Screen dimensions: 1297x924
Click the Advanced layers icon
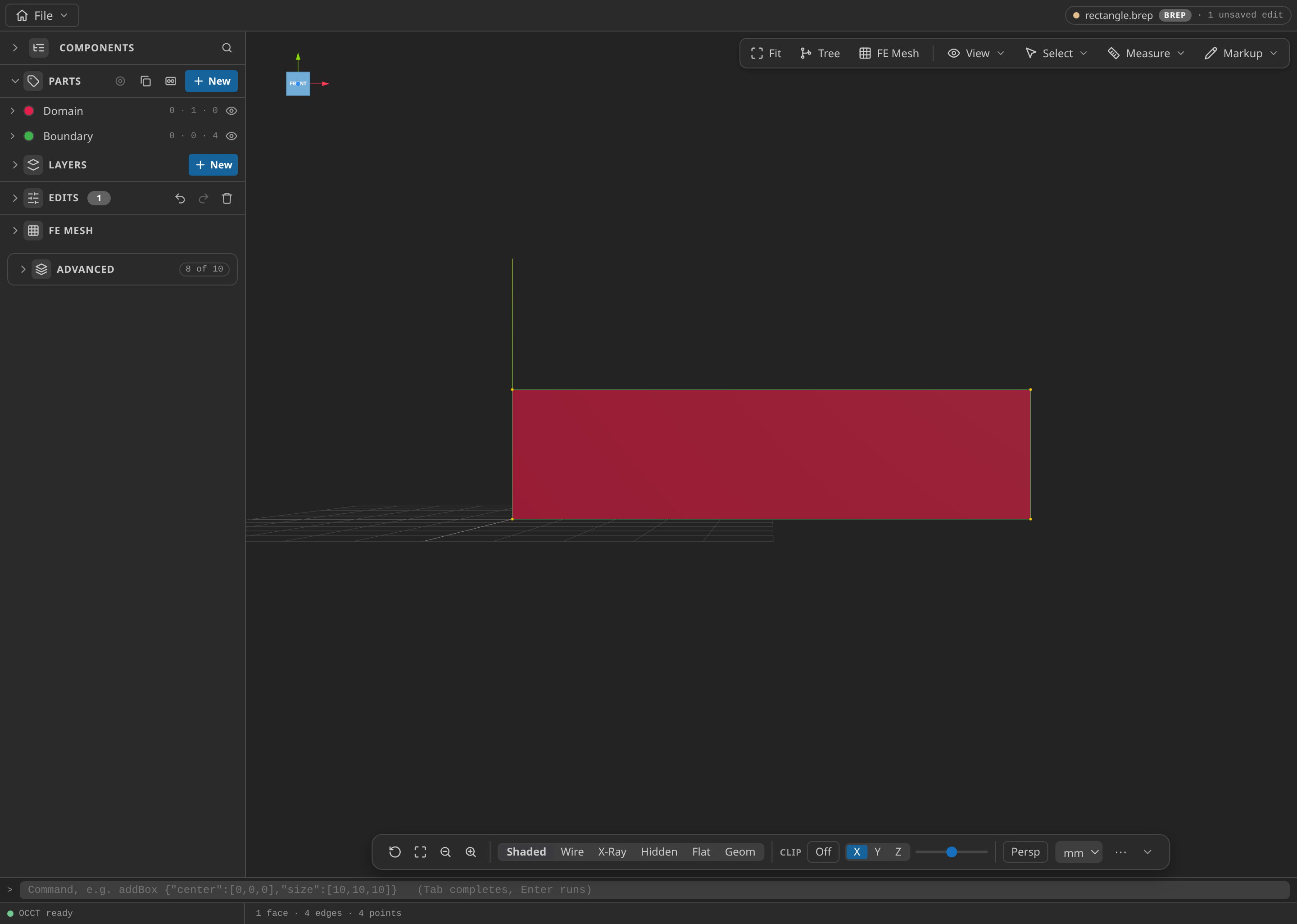pos(41,269)
